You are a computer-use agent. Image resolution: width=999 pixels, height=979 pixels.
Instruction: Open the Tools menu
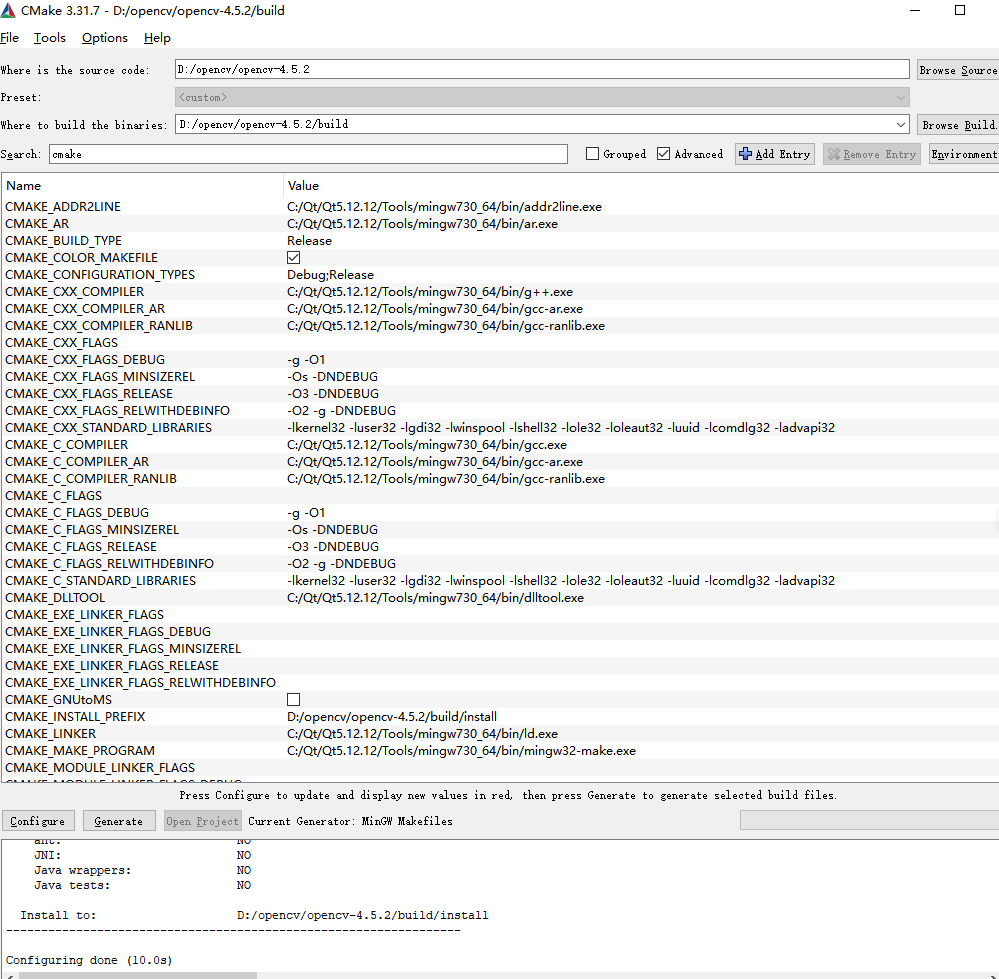(50, 38)
